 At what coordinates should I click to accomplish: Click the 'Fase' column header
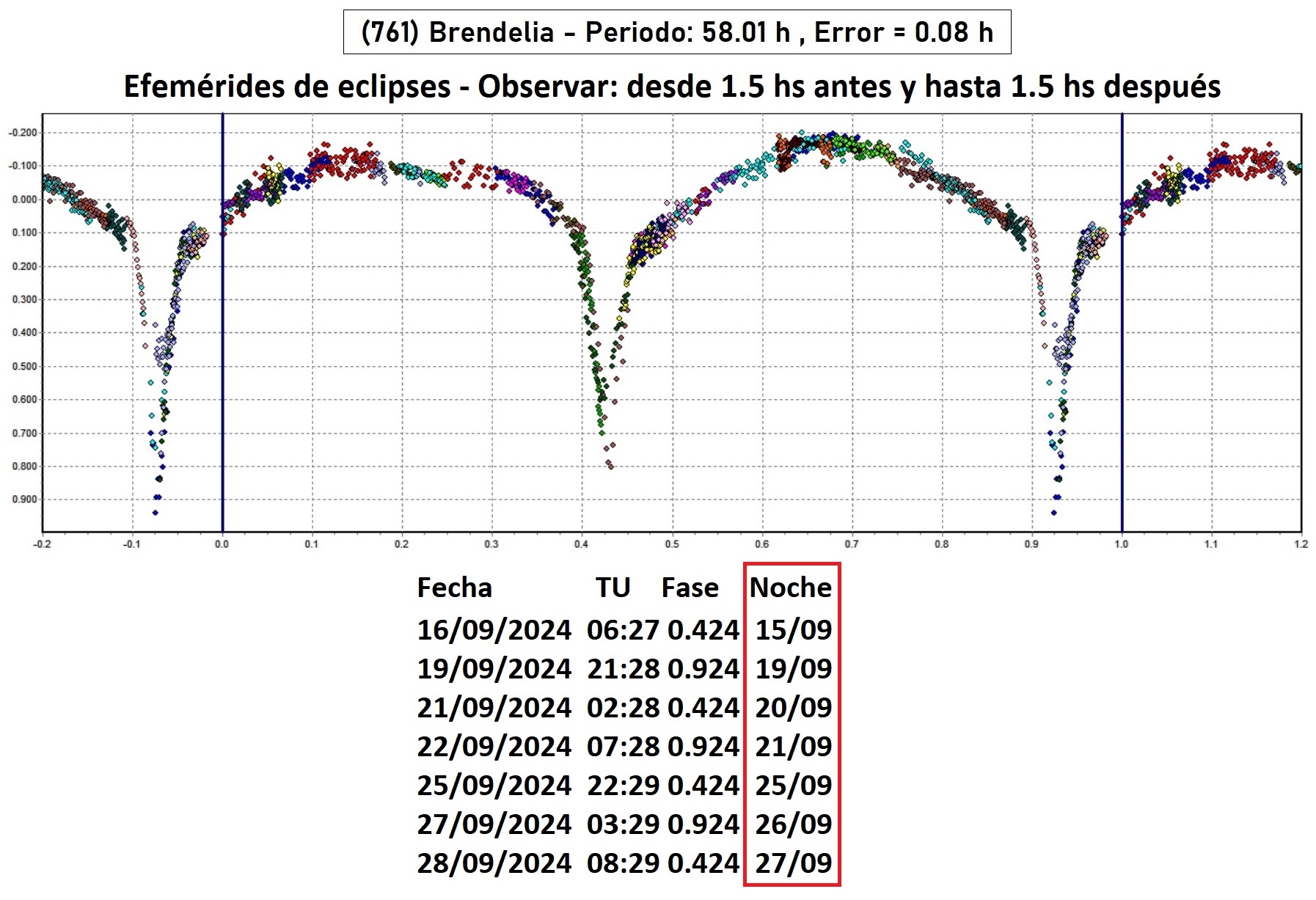[x=690, y=588]
